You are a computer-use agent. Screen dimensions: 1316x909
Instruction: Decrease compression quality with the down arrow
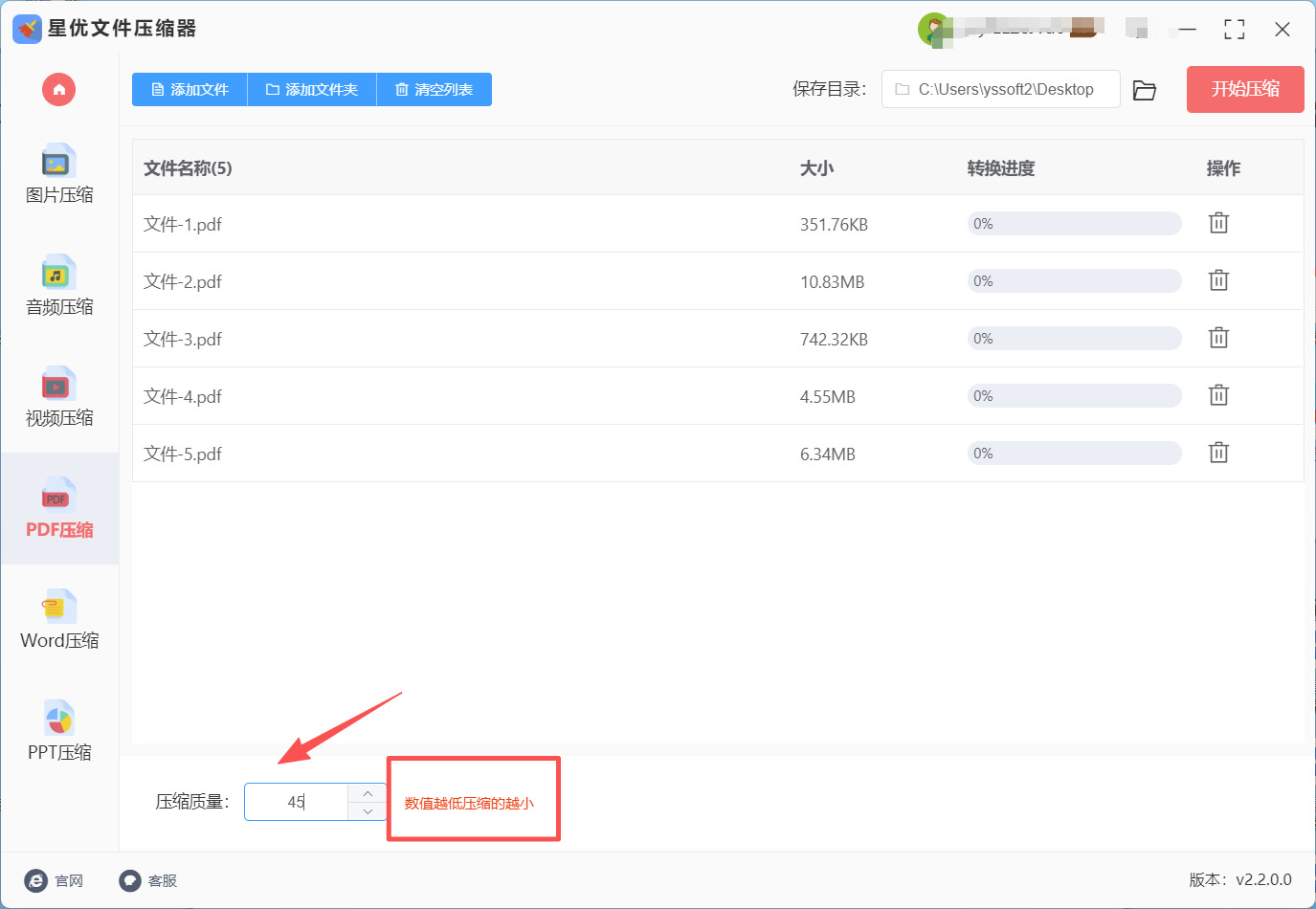(368, 811)
